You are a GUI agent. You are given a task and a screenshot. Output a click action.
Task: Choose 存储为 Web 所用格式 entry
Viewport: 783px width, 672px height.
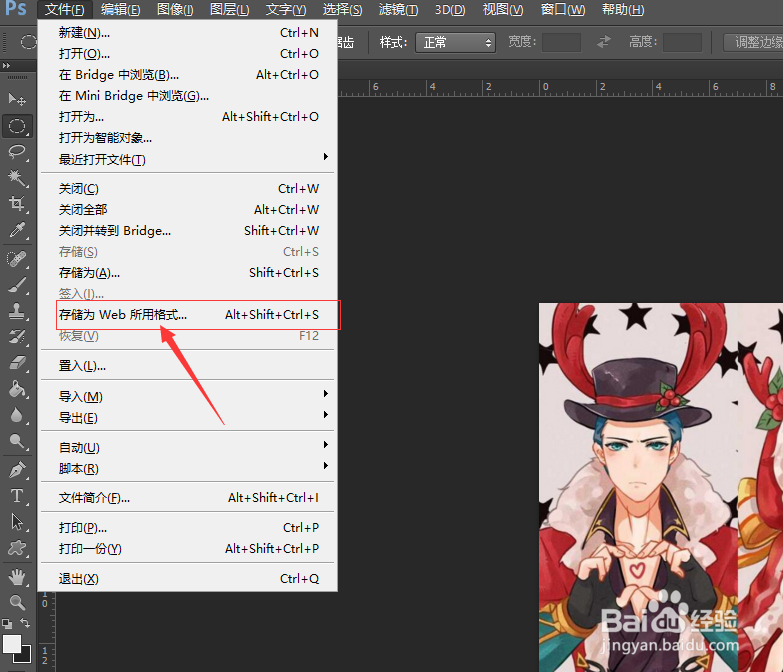pos(188,315)
